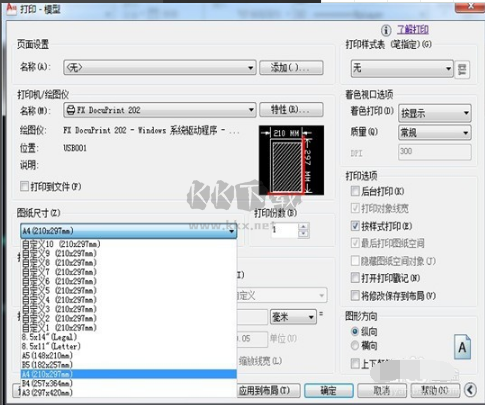485x405 pixels.
Task: Toggle 最后打印图纸空间 checkbox
Action: coord(355,243)
